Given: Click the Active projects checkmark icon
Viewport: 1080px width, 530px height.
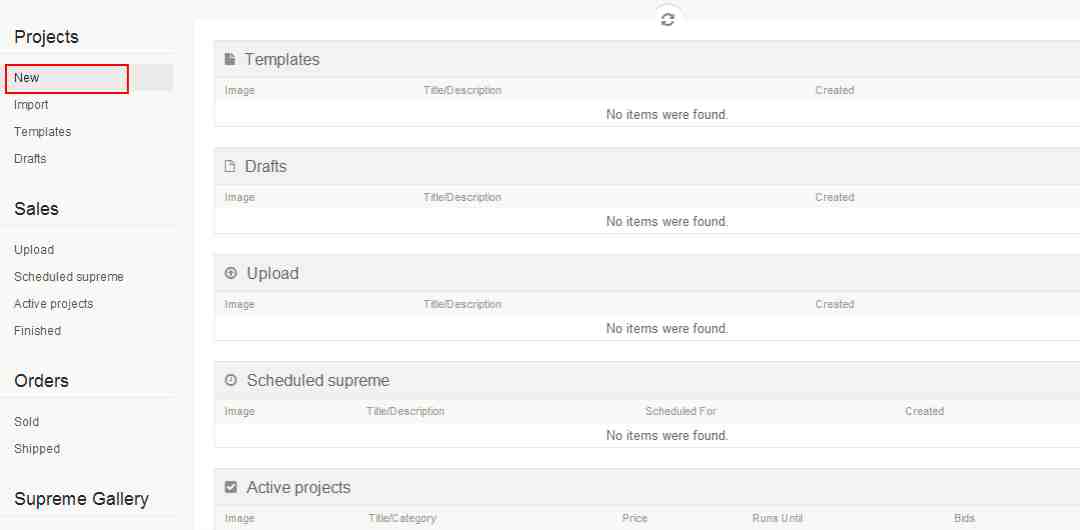Looking at the screenshot, I should click(231, 487).
